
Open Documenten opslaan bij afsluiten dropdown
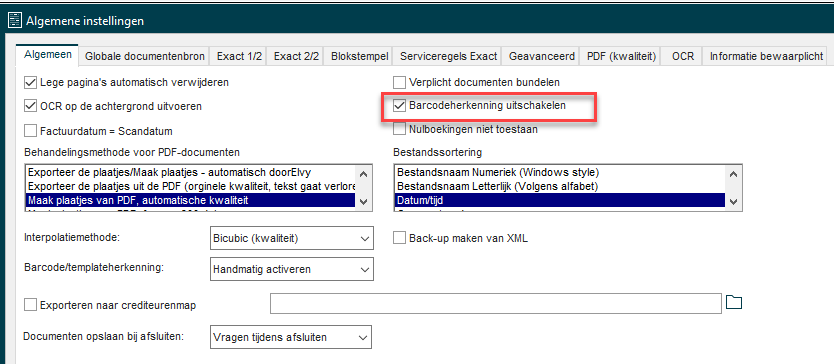pos(290,337)
